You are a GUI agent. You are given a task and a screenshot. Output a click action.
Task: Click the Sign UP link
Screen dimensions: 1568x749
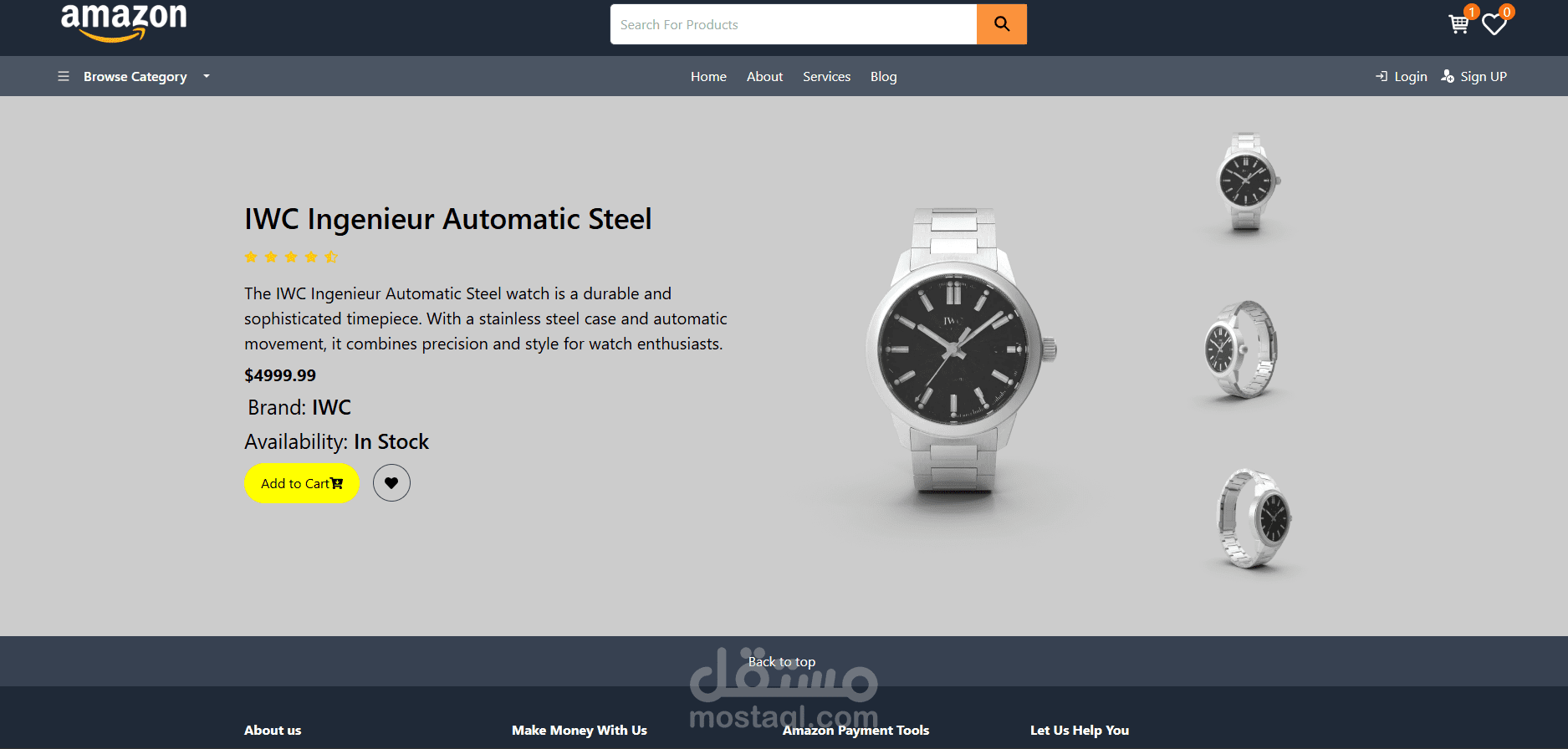(x=1474, y=76)
